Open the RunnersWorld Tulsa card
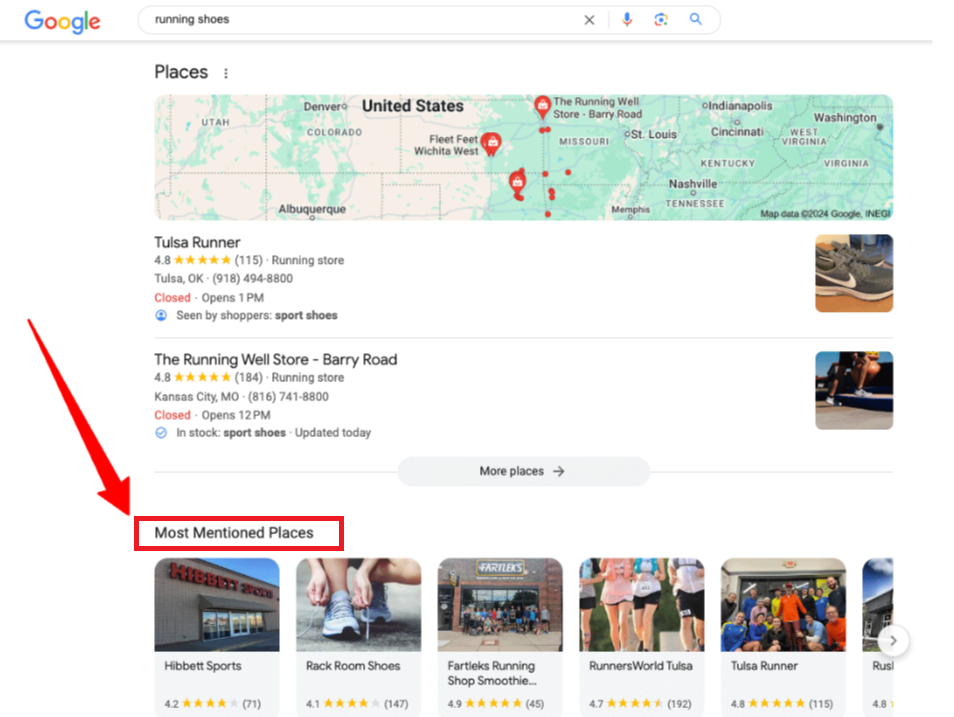Image resolution: width=954 pixels, height=717 pixels. click(x=642, y=637)
